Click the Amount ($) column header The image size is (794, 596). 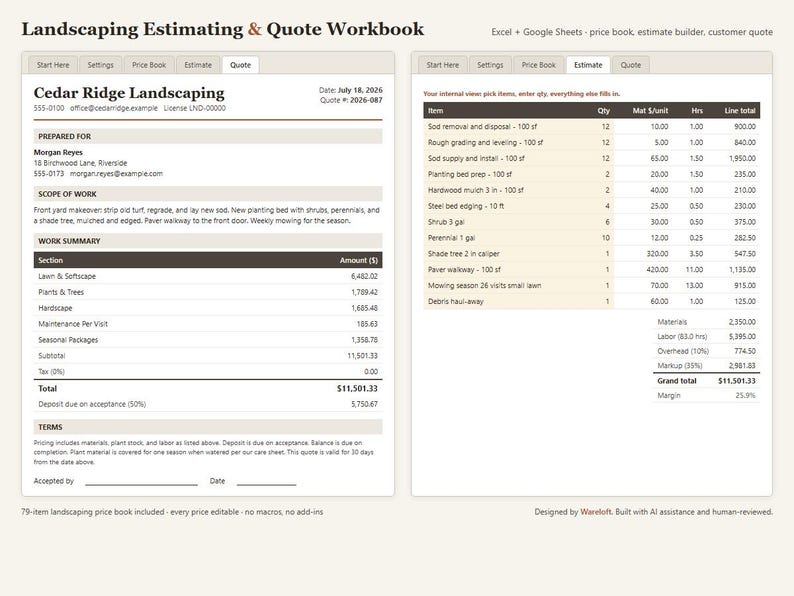click(x=359, y=260)
